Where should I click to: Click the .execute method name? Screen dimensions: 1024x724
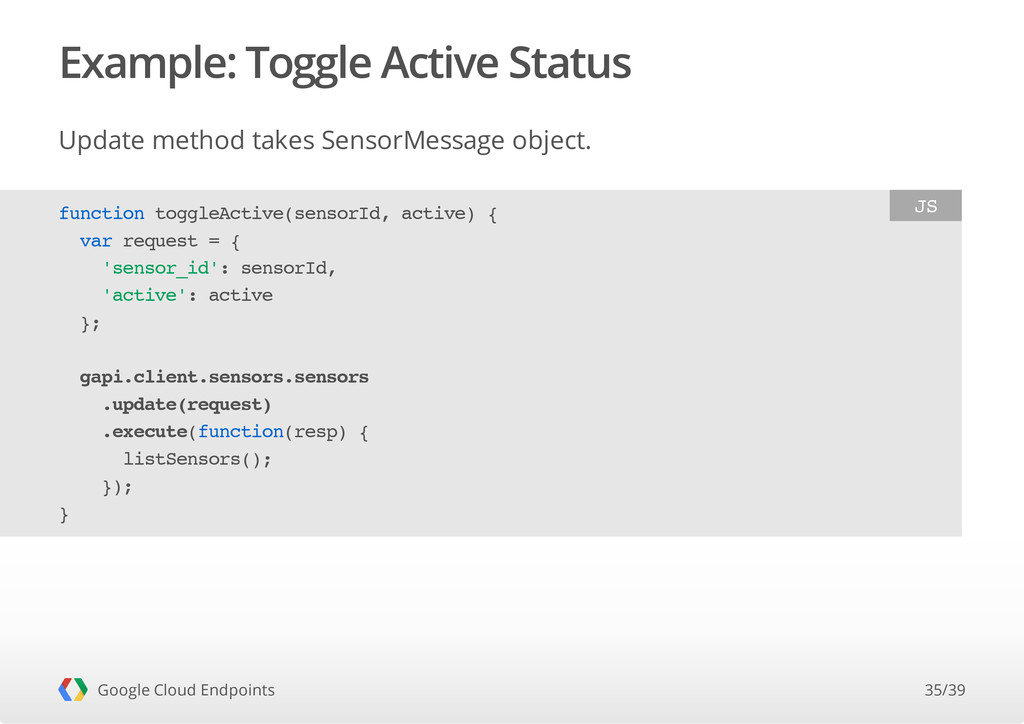(145, 432)
